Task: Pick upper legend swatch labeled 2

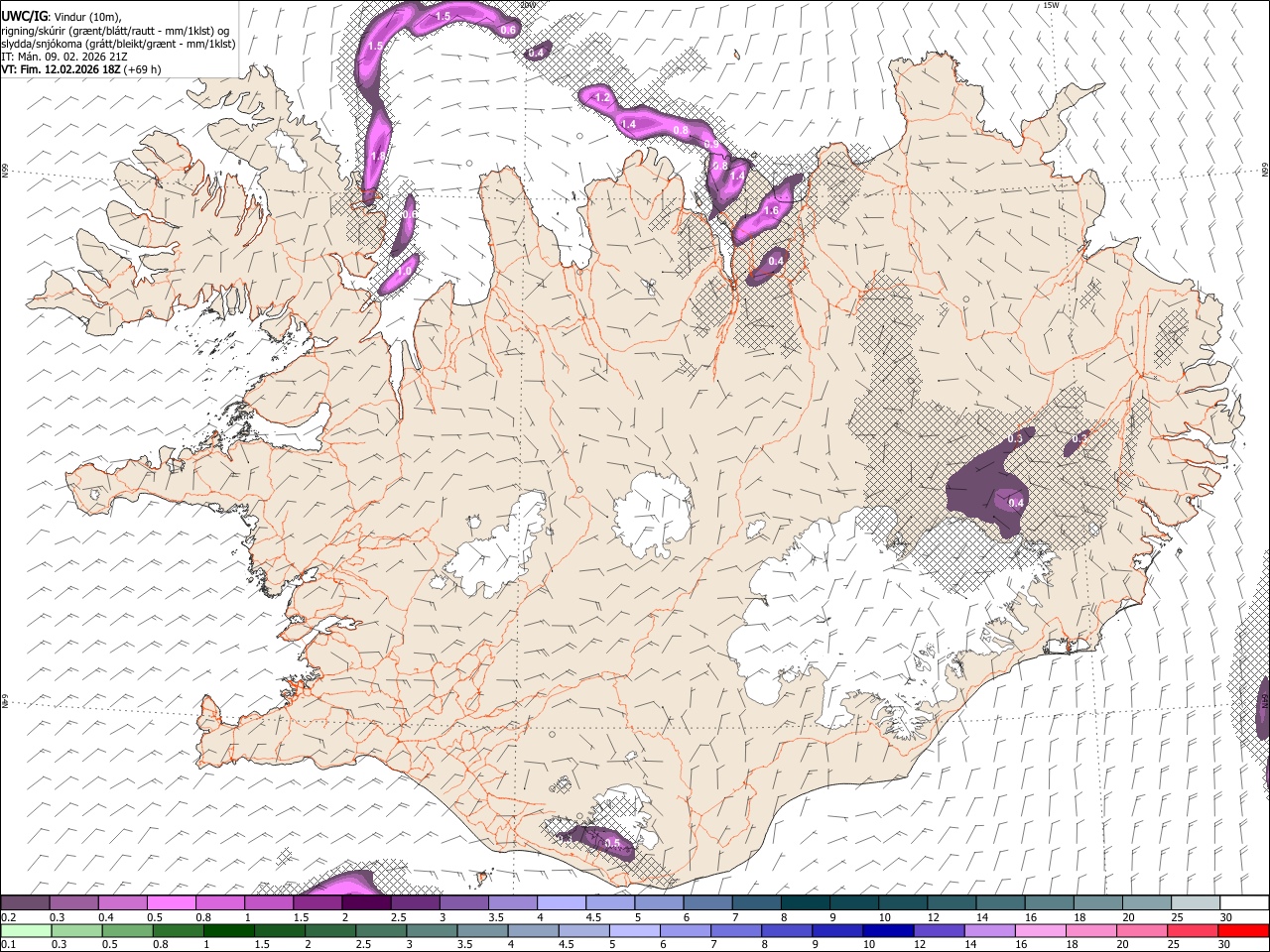Action: (x=366, y=903)
